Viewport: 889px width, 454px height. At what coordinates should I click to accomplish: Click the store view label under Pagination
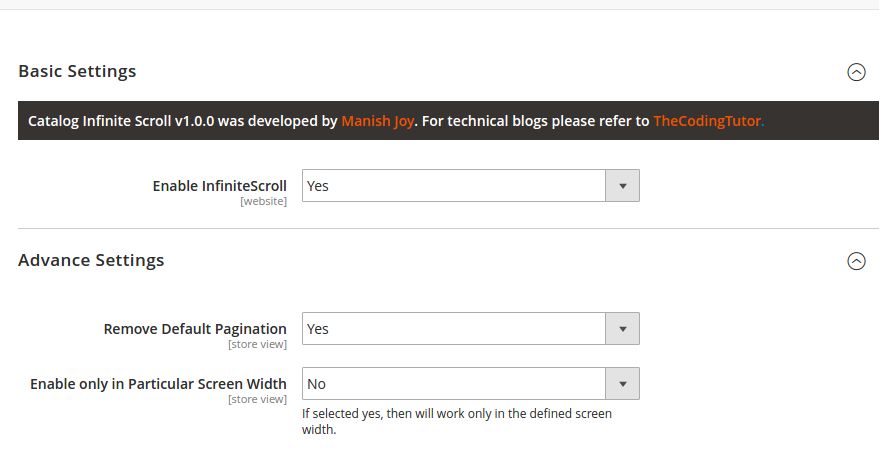(x=257, y=345)
